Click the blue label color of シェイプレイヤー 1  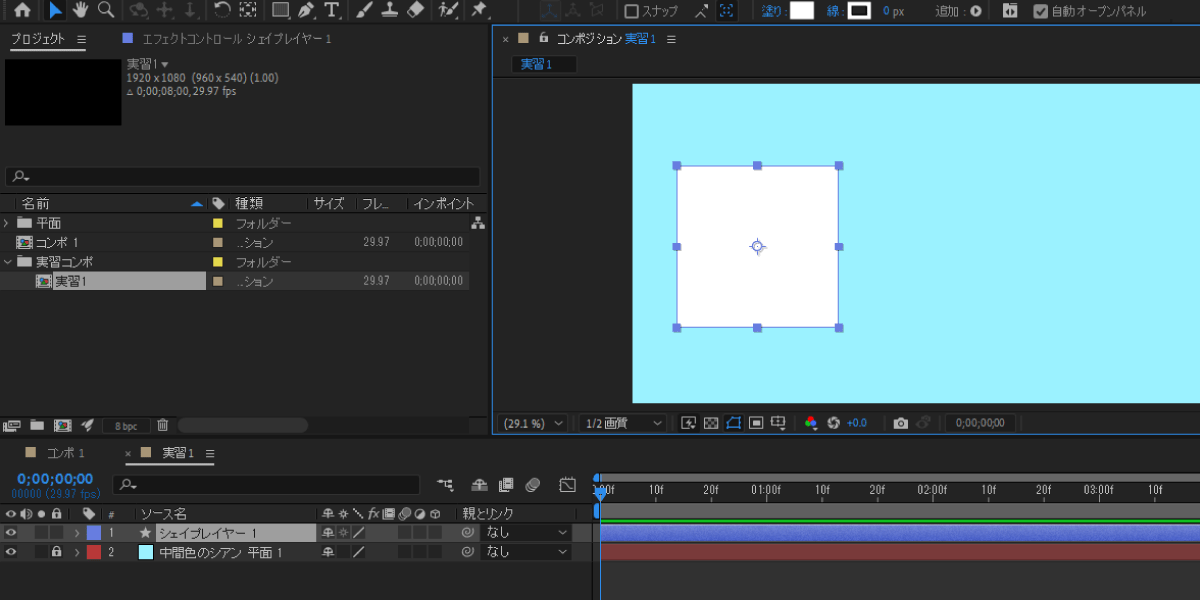(x=94, y=533)
